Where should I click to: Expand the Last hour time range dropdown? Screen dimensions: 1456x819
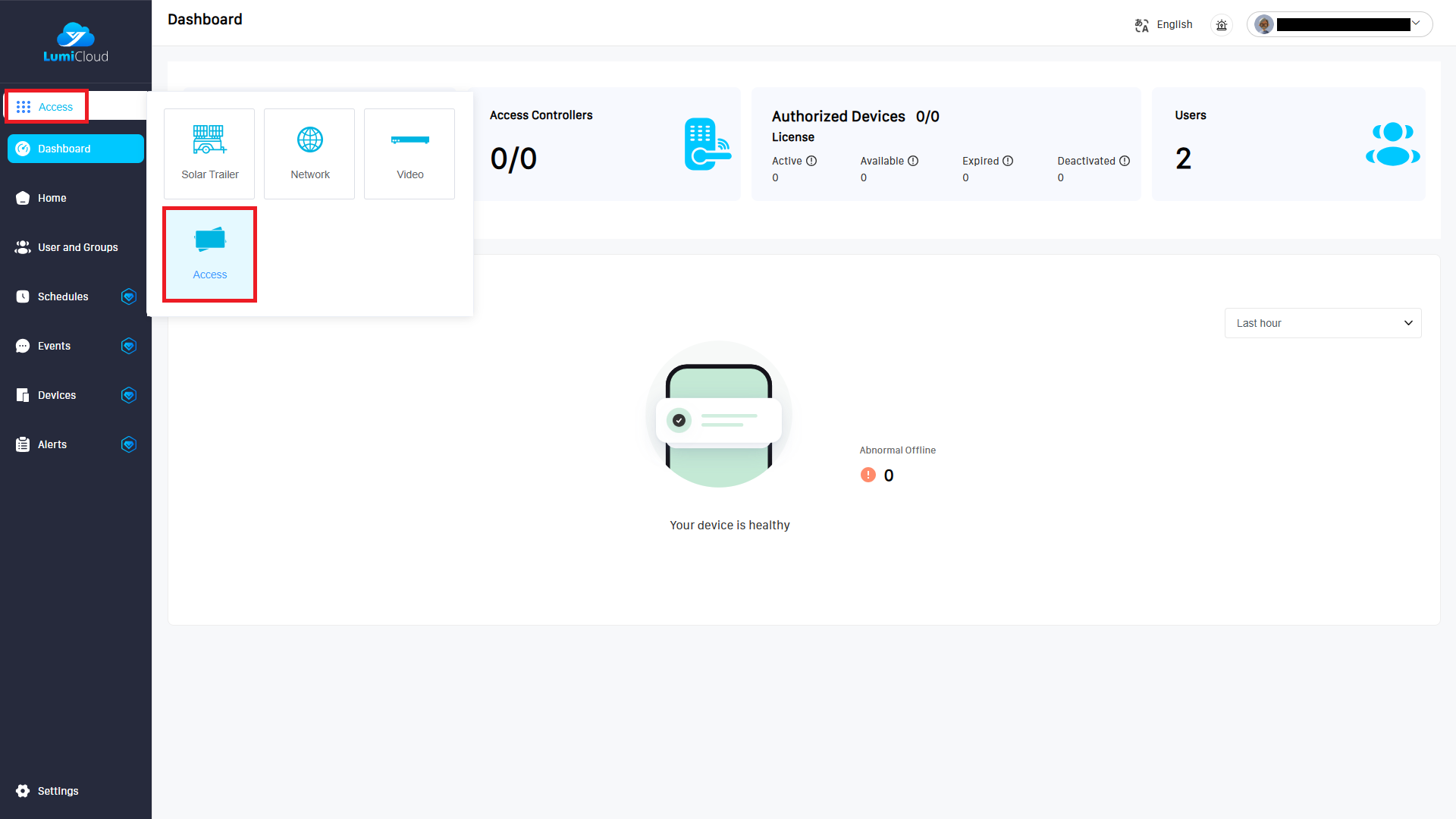pyautogui.click(x=1323, y=323)
